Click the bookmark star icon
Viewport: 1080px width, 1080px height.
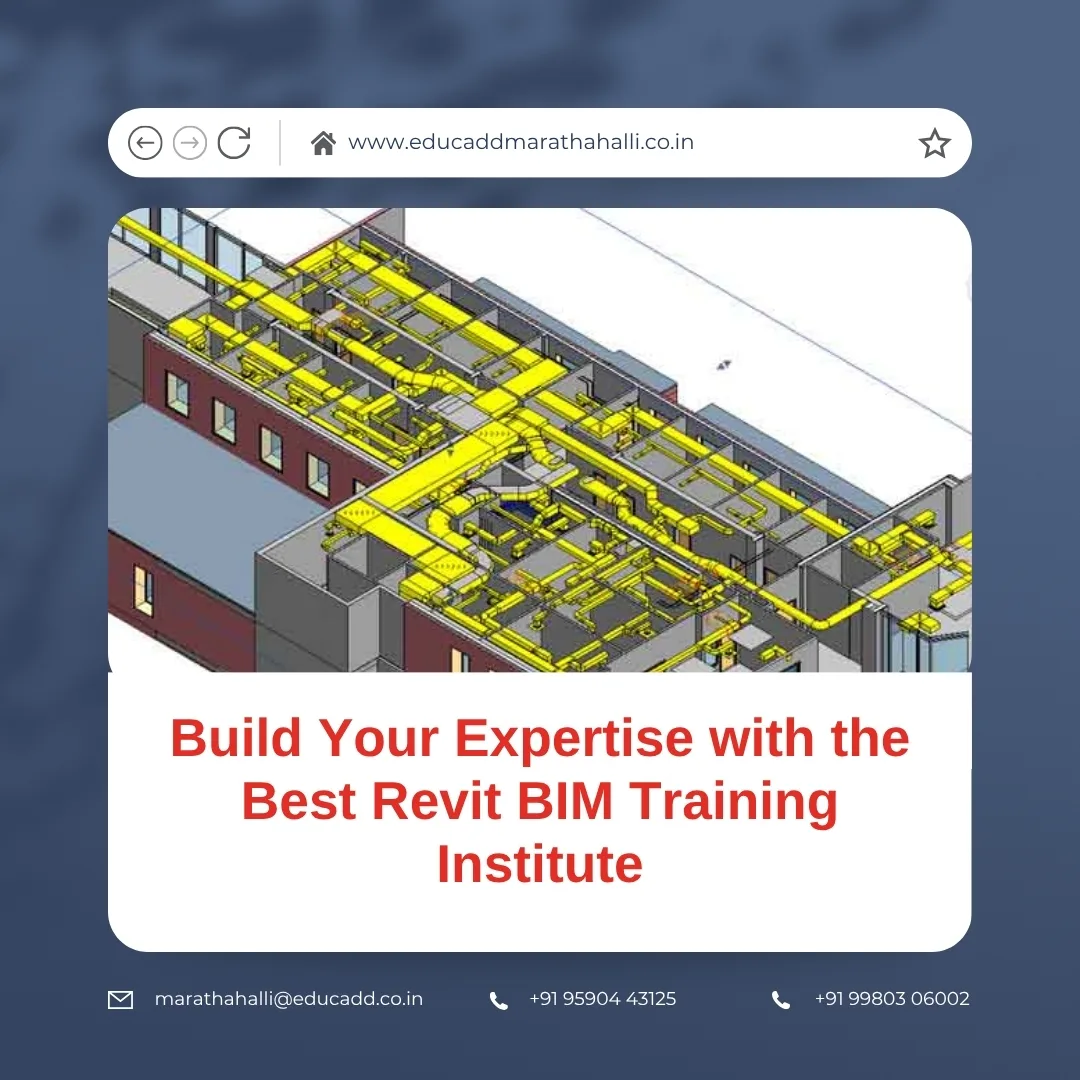tap(935, 143)
